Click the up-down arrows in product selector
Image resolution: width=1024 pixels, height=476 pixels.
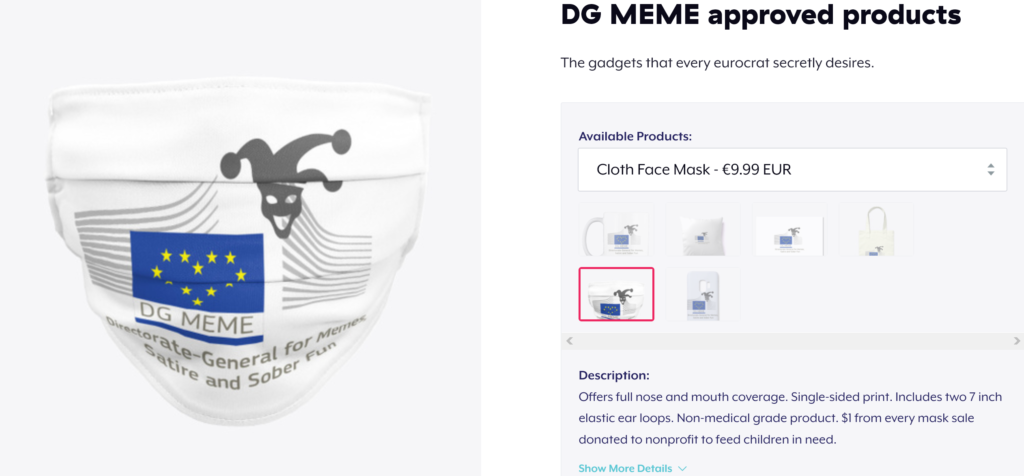pyautogui.click(x=991, y=170)
